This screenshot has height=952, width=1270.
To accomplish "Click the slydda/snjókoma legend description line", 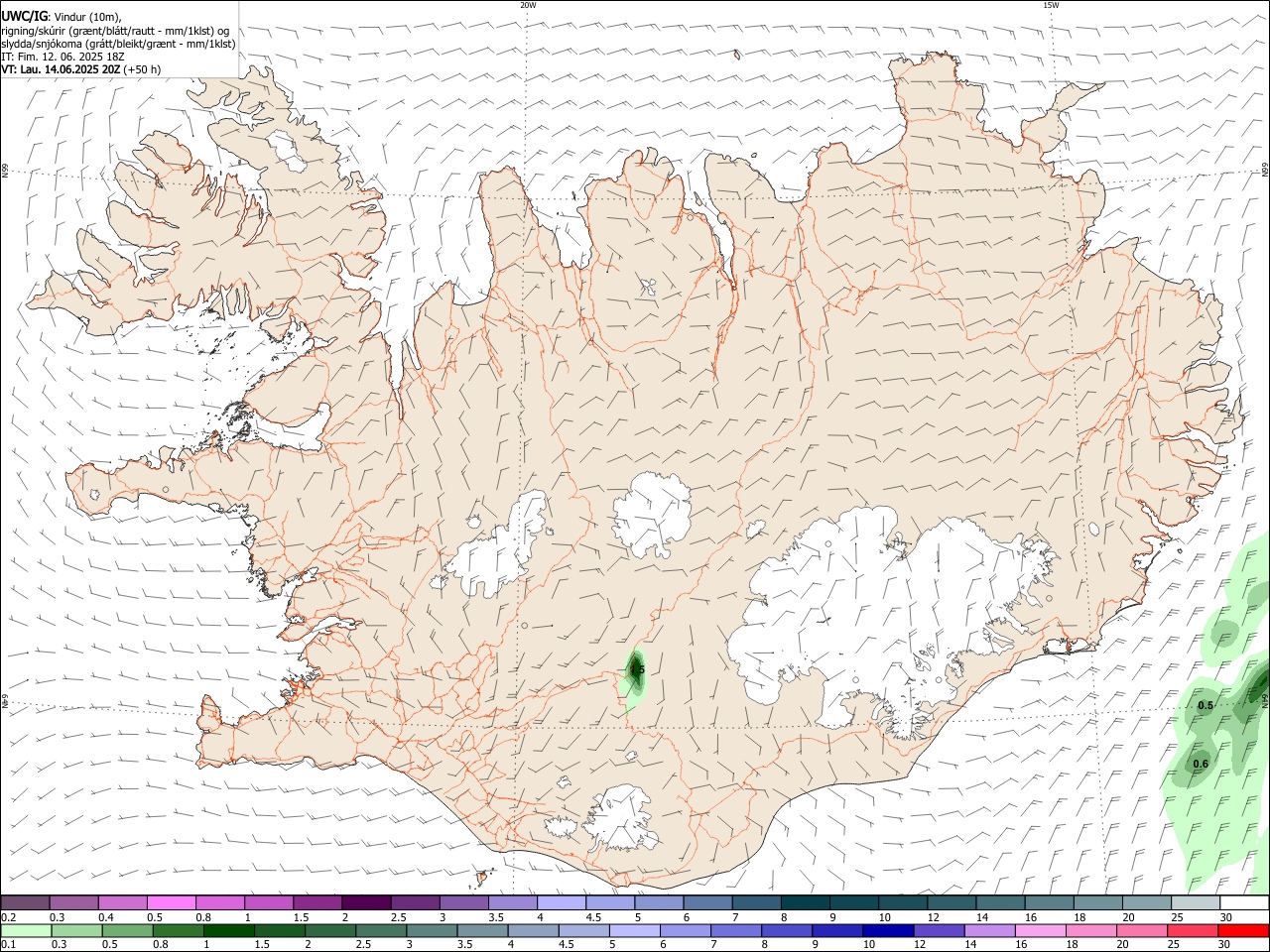I will click(x=118, y=44).
